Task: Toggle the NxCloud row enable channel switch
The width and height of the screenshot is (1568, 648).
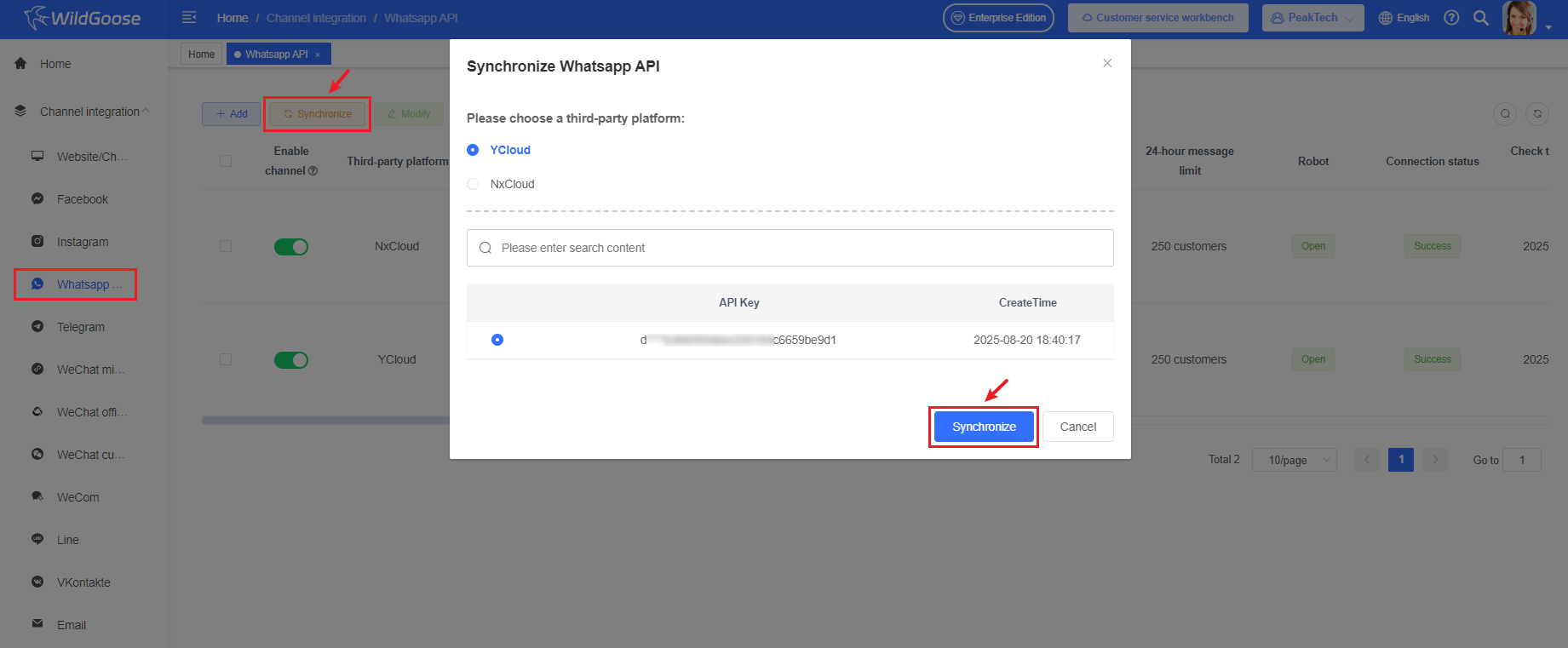Action: (x=291, y=247)
